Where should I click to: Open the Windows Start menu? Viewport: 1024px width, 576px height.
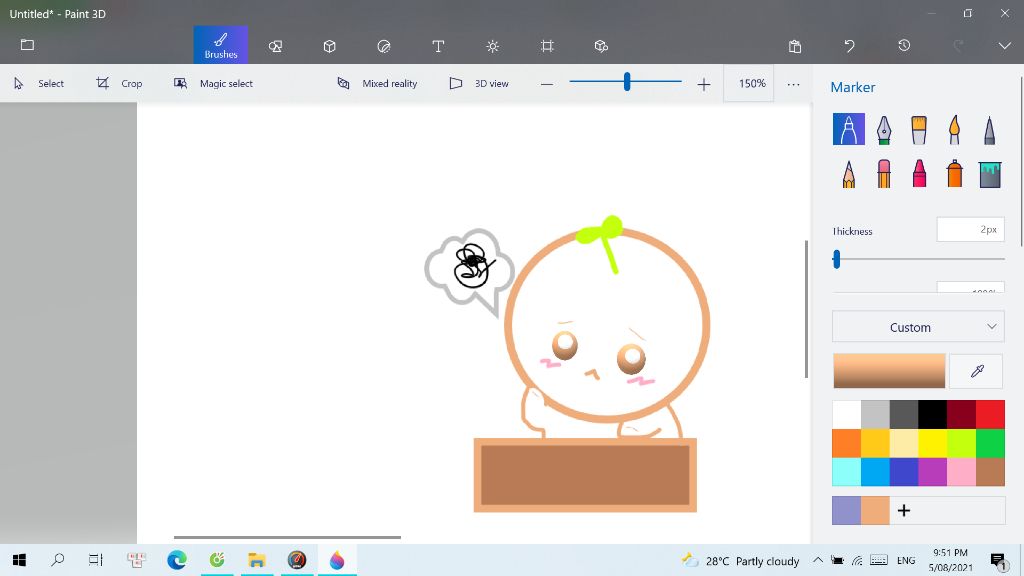point(20,560)
